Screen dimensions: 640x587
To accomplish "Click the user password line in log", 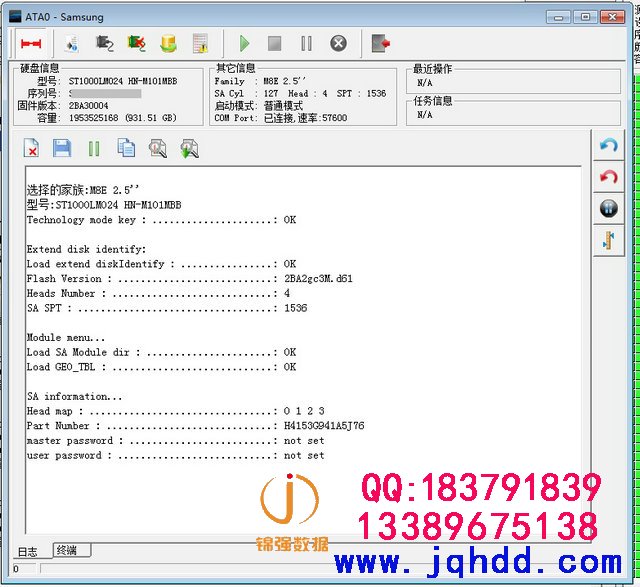I will click(176, 456).
